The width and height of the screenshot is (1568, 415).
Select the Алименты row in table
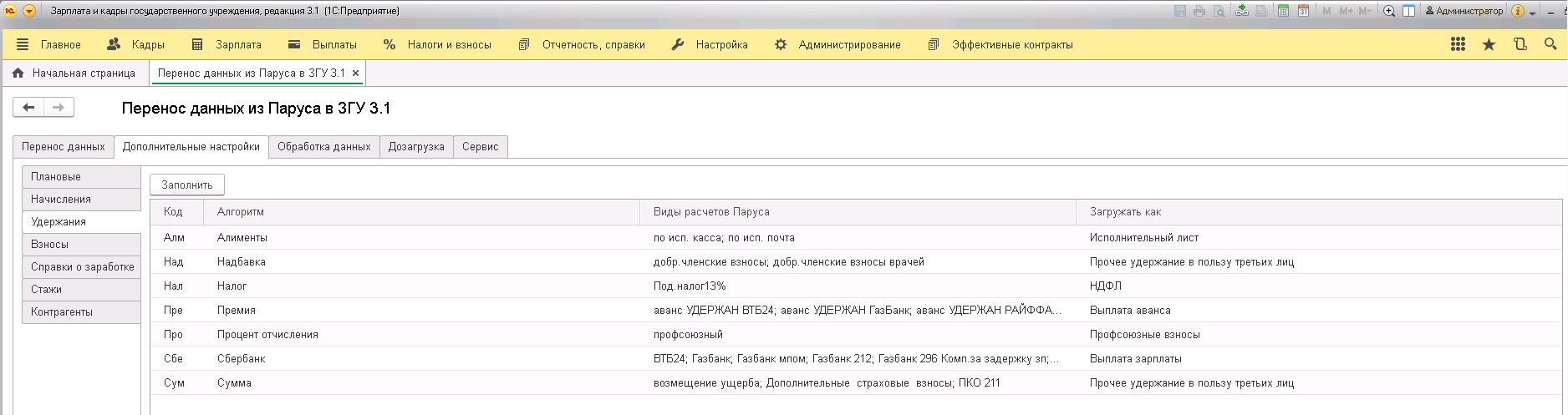pyautogui.click(x=242, y=237)
